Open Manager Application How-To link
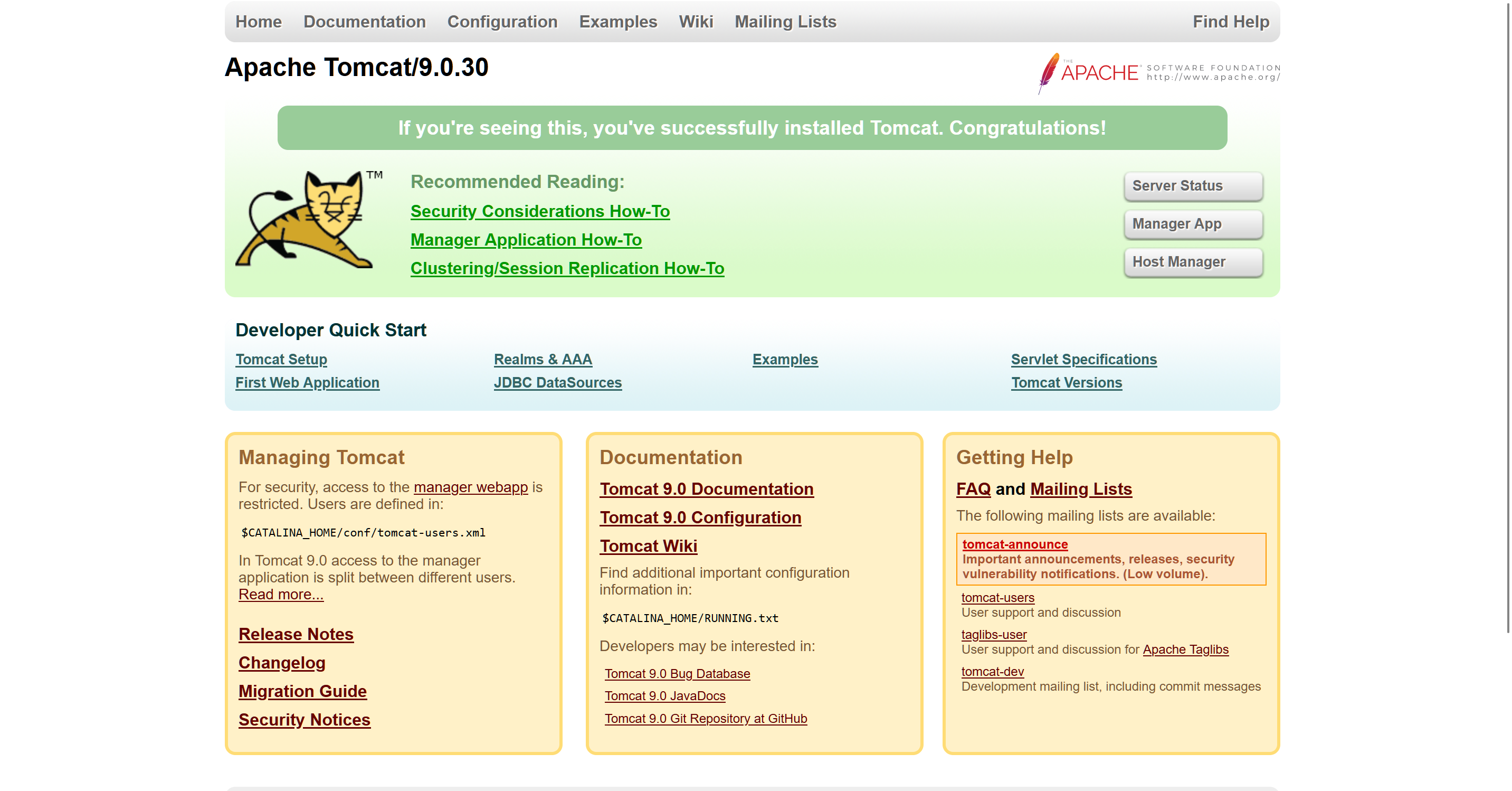The image size is (1512, 791). 526,240
